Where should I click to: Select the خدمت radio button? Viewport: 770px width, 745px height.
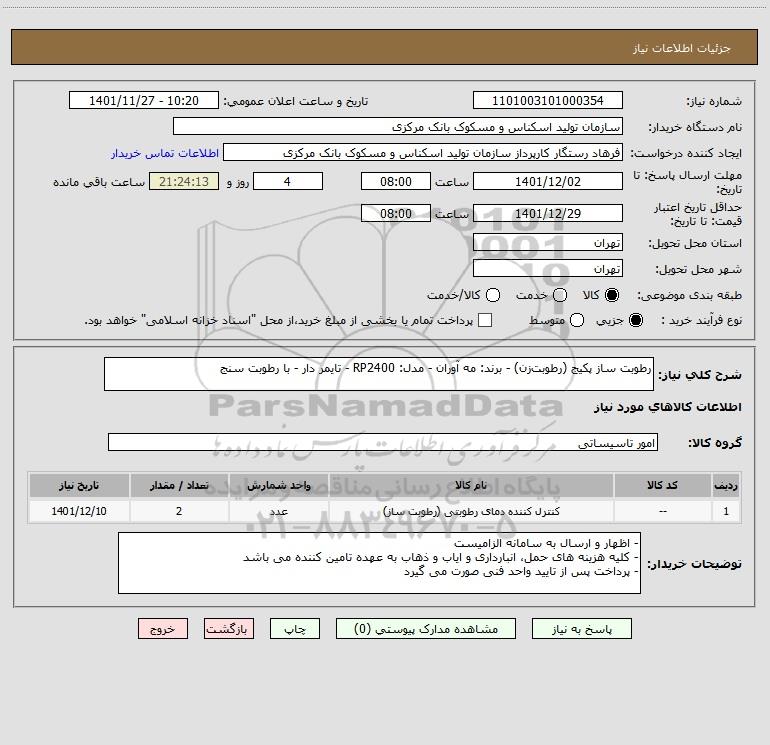(x=560, y=295)
